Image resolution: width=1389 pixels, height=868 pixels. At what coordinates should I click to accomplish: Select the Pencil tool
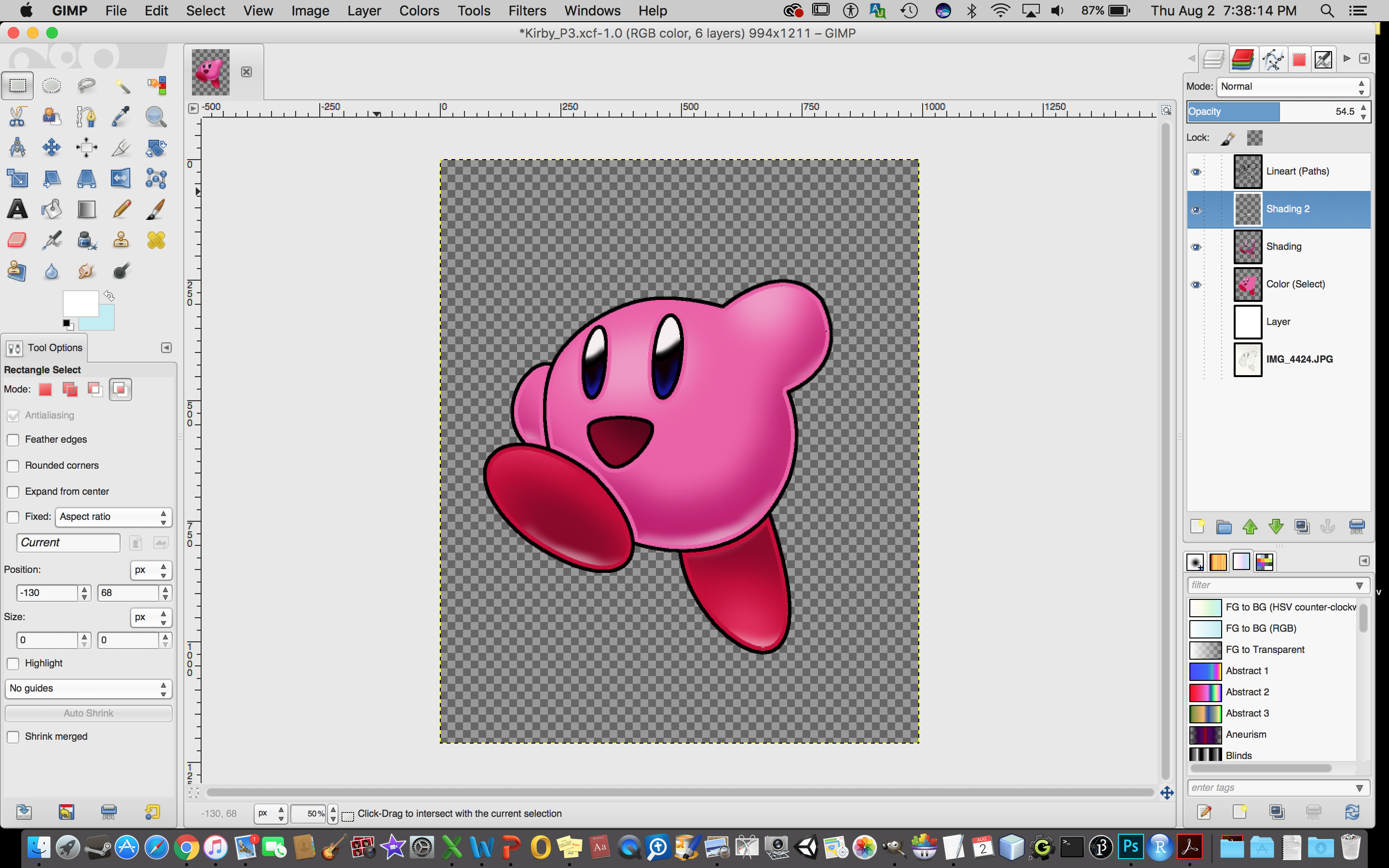(121, 210)
